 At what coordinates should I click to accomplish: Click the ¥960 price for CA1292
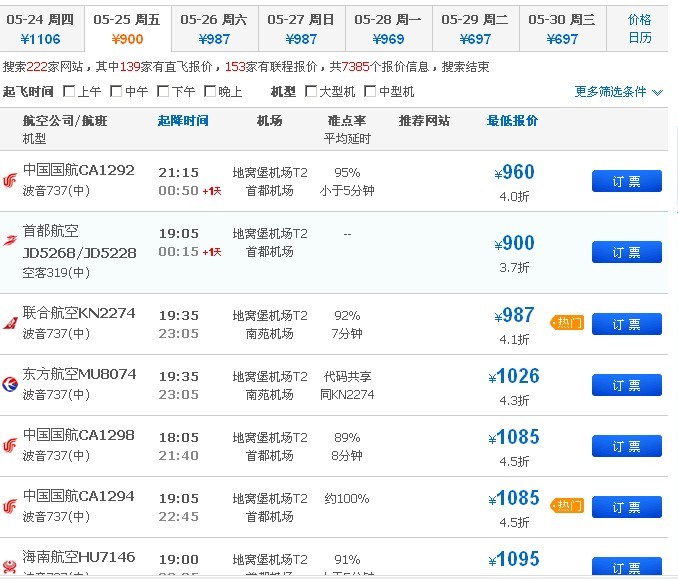point(514,173)
